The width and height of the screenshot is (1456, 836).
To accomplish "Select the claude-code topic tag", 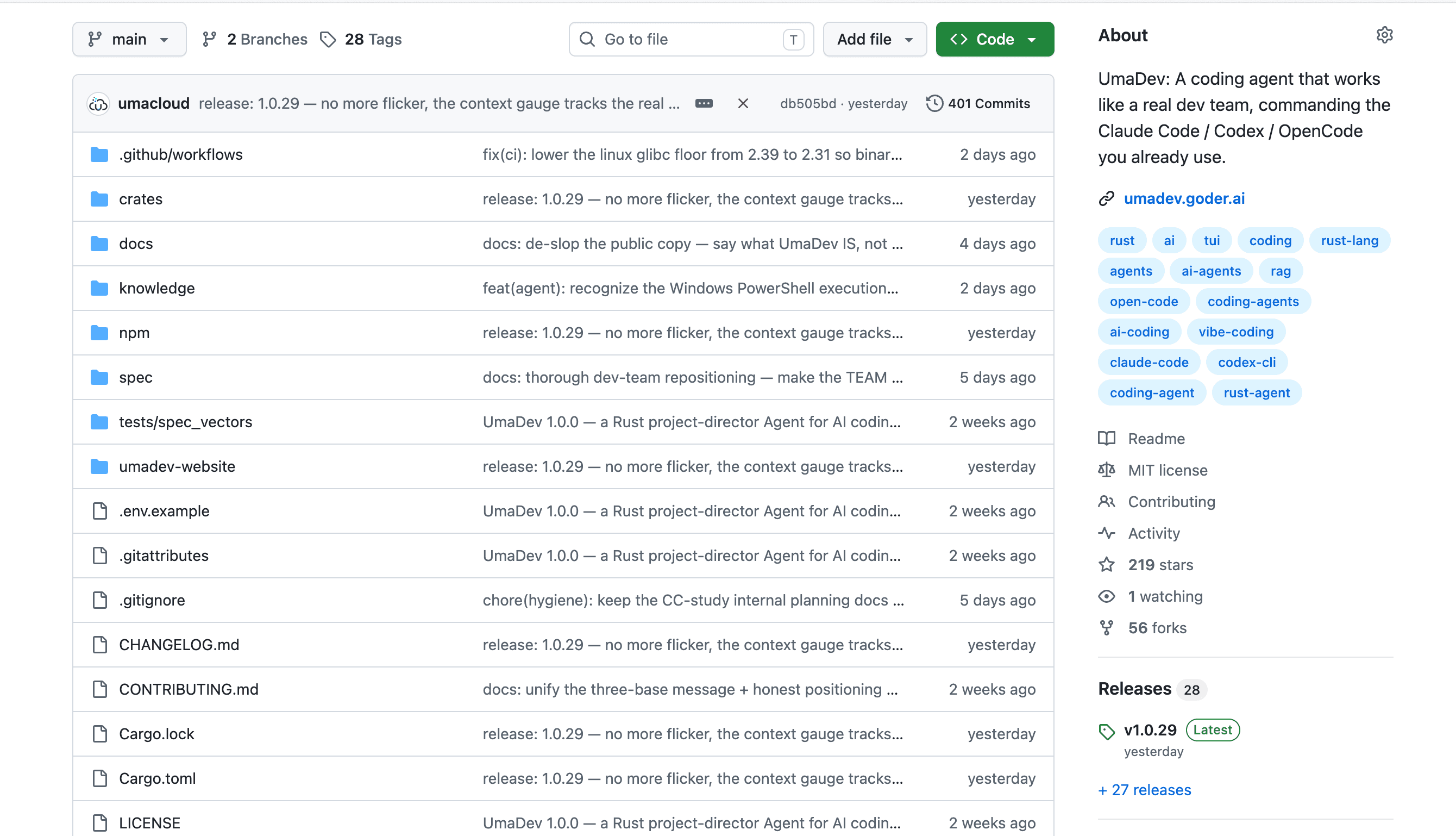I will [x=1149, y=363].
